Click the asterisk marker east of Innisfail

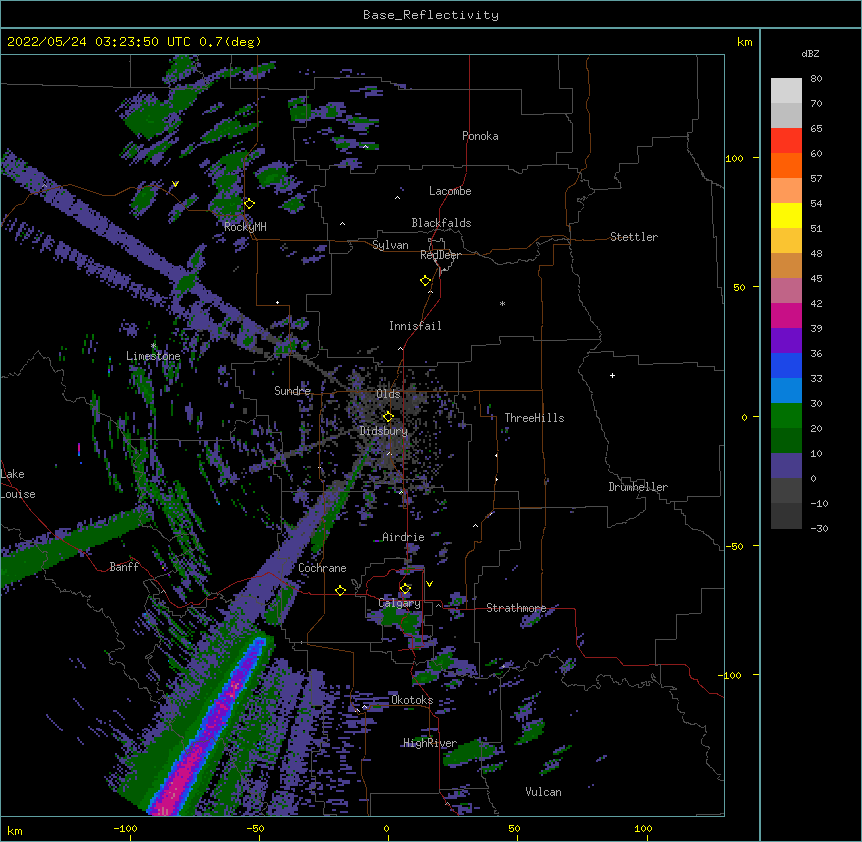tap(502, 303)
